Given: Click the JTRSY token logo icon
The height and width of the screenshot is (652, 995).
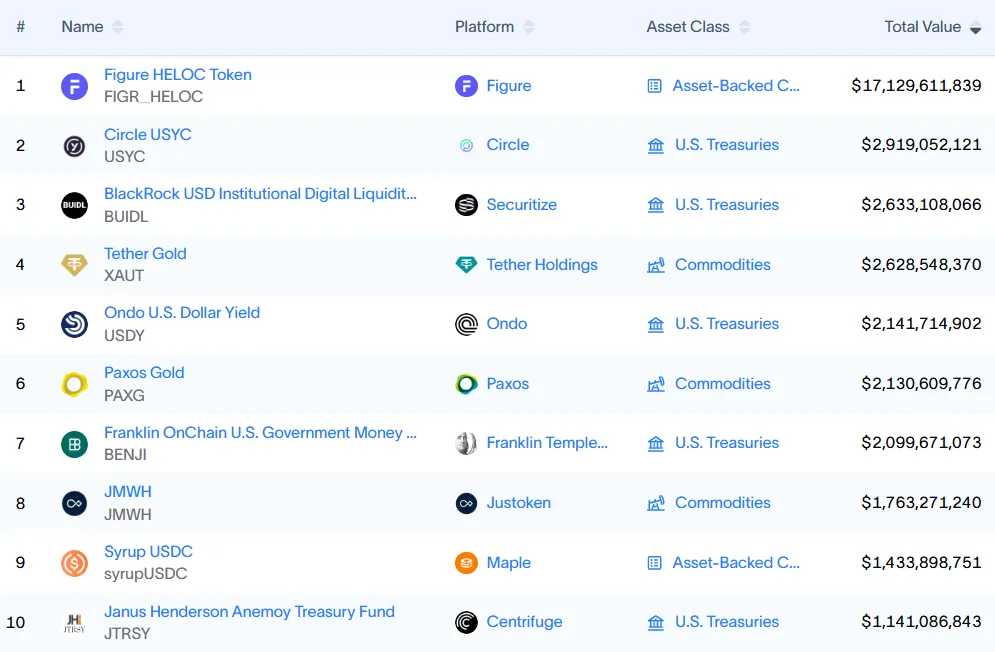Looking at the screenshot, I should pyautogui.click(x=74, y=623).
